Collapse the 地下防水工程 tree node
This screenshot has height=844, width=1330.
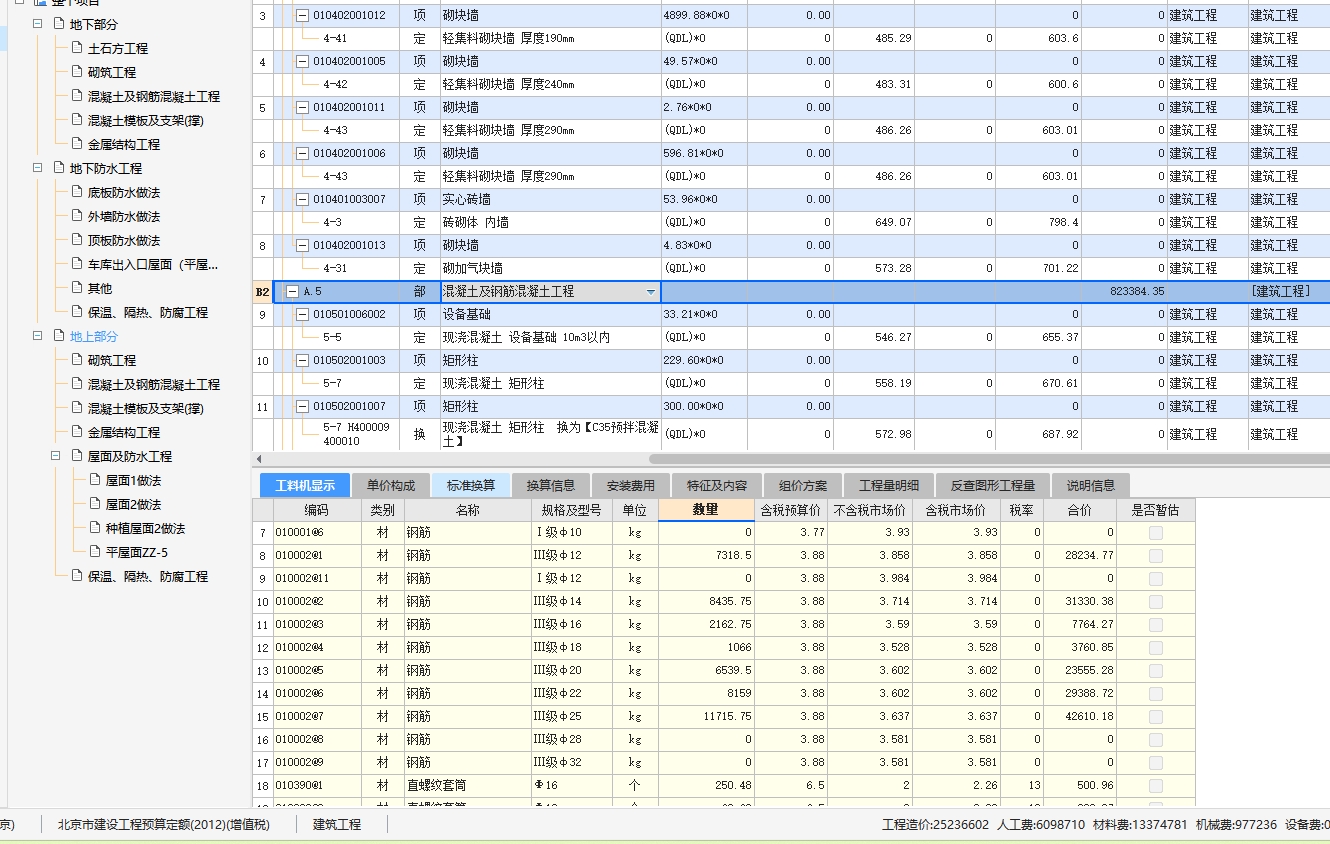[x=38, y=168]
